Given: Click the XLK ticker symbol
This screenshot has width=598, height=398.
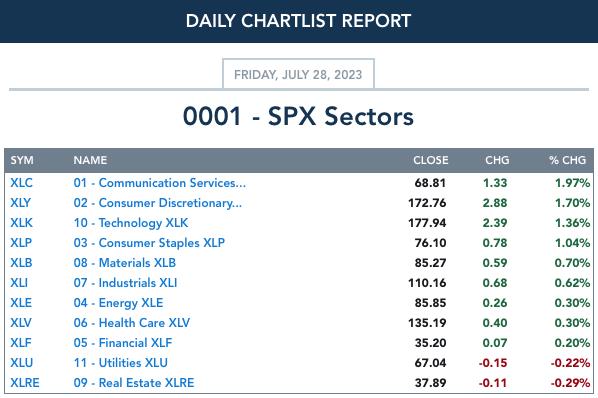Looking at the screenshot, I should (x=21, y=223).
